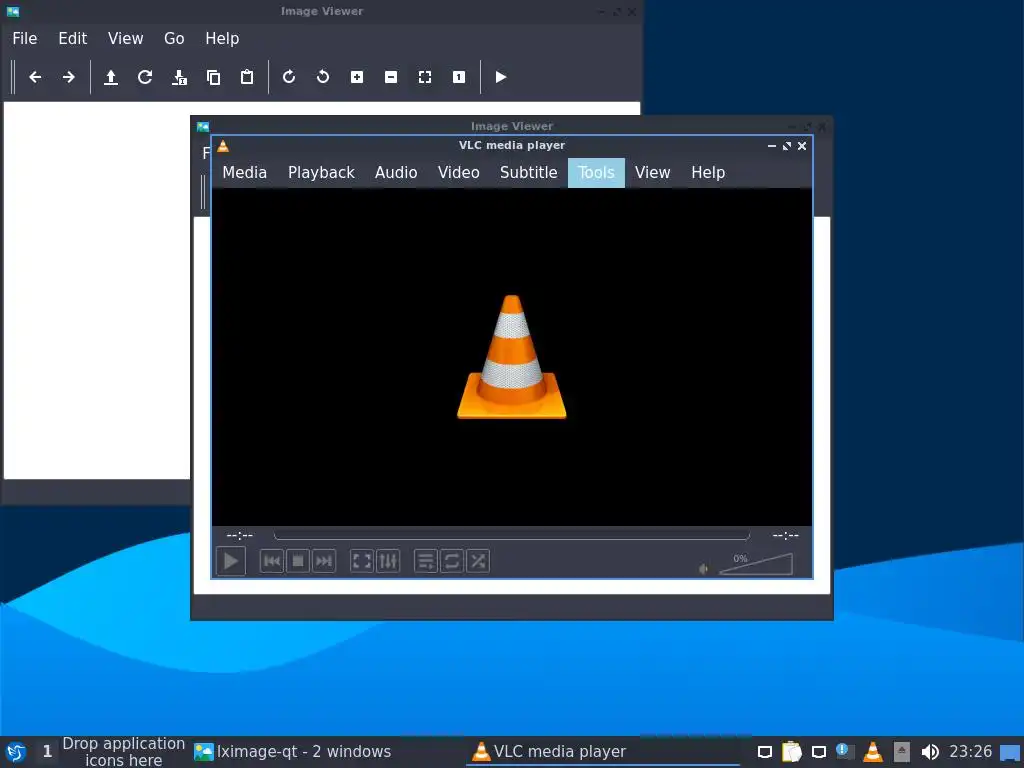The height and width of the screenshot is (768, 1024).
Task: Paste image using Image Viewer clipboard icon
Action: click(247, 77)
